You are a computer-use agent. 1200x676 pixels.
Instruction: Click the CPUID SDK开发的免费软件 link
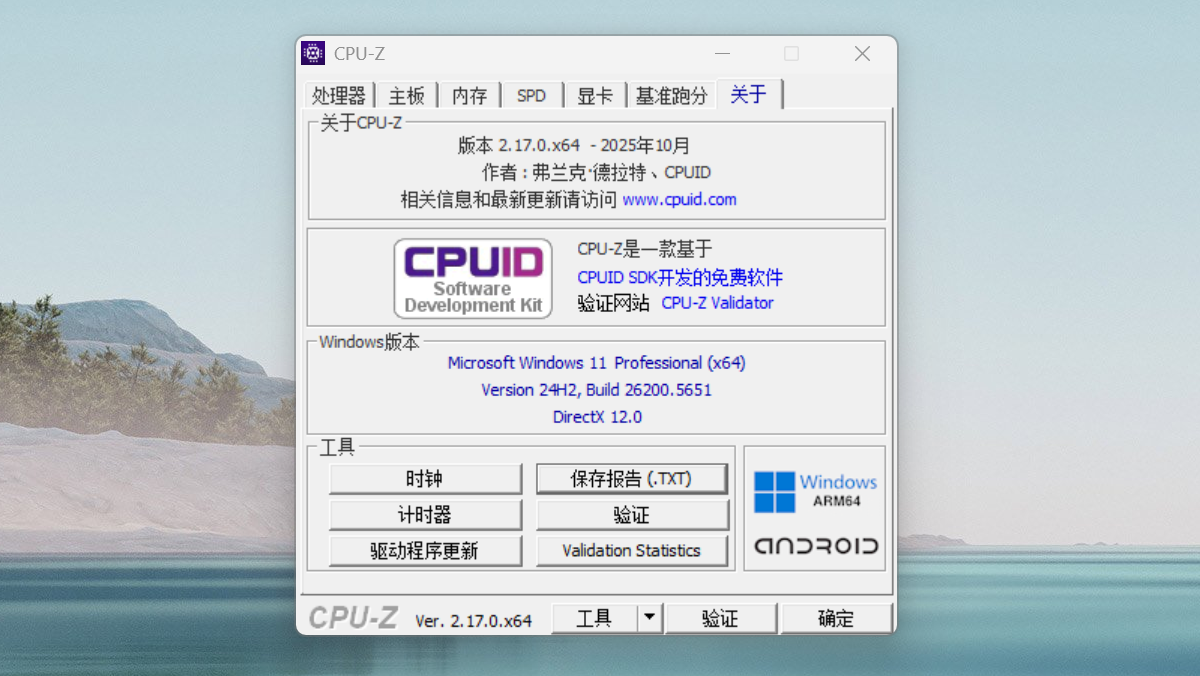tap(680, 277)
